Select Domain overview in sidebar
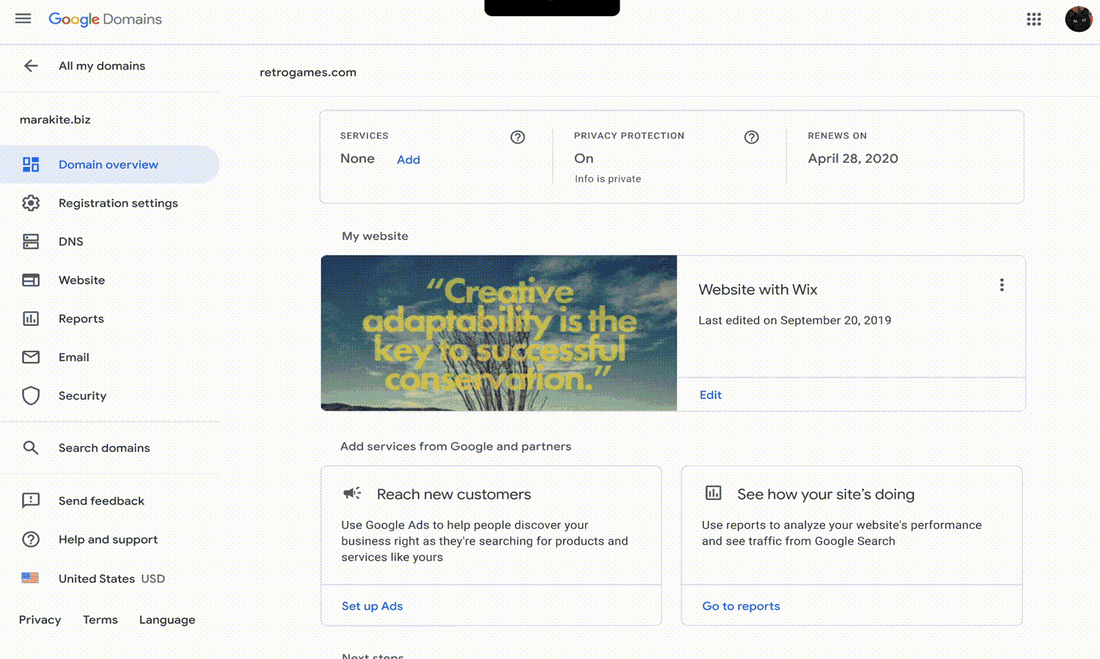Image resolution: width=1100 pixels, height=659 pixels. (109, 164)
